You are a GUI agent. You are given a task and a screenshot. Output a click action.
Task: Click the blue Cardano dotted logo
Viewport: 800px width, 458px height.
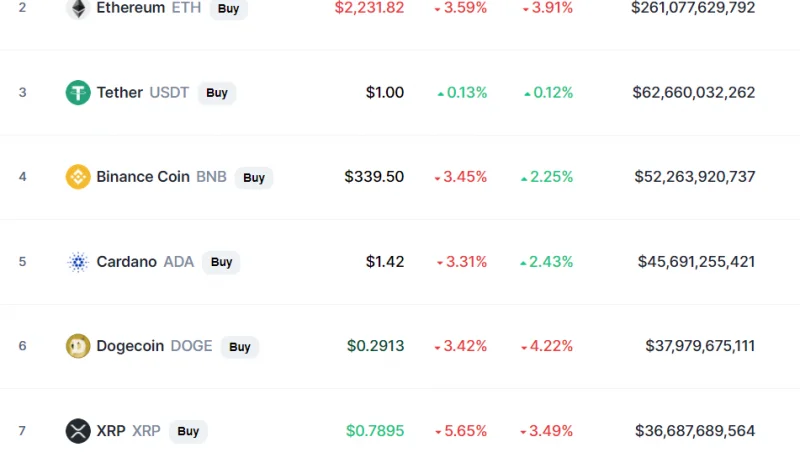point(78,262)
